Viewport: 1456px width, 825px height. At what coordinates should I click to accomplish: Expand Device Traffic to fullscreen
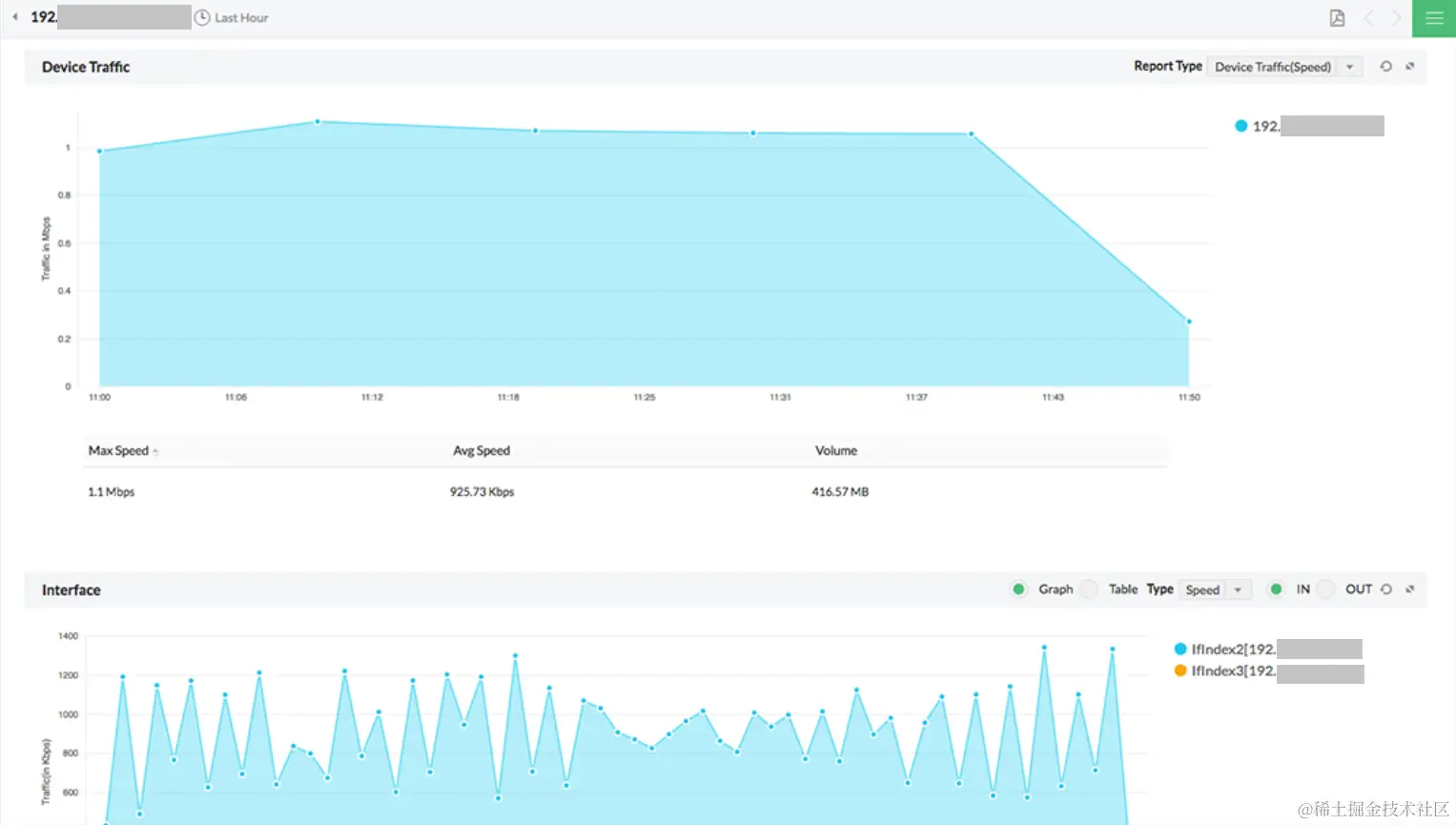tap(1409, 67)
